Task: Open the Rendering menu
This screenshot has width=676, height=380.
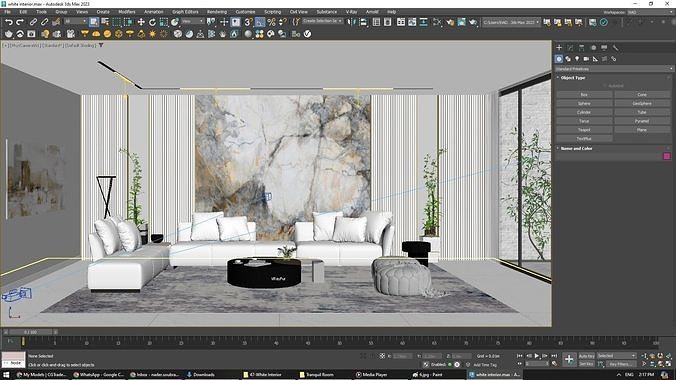Action: pos(217,12)
